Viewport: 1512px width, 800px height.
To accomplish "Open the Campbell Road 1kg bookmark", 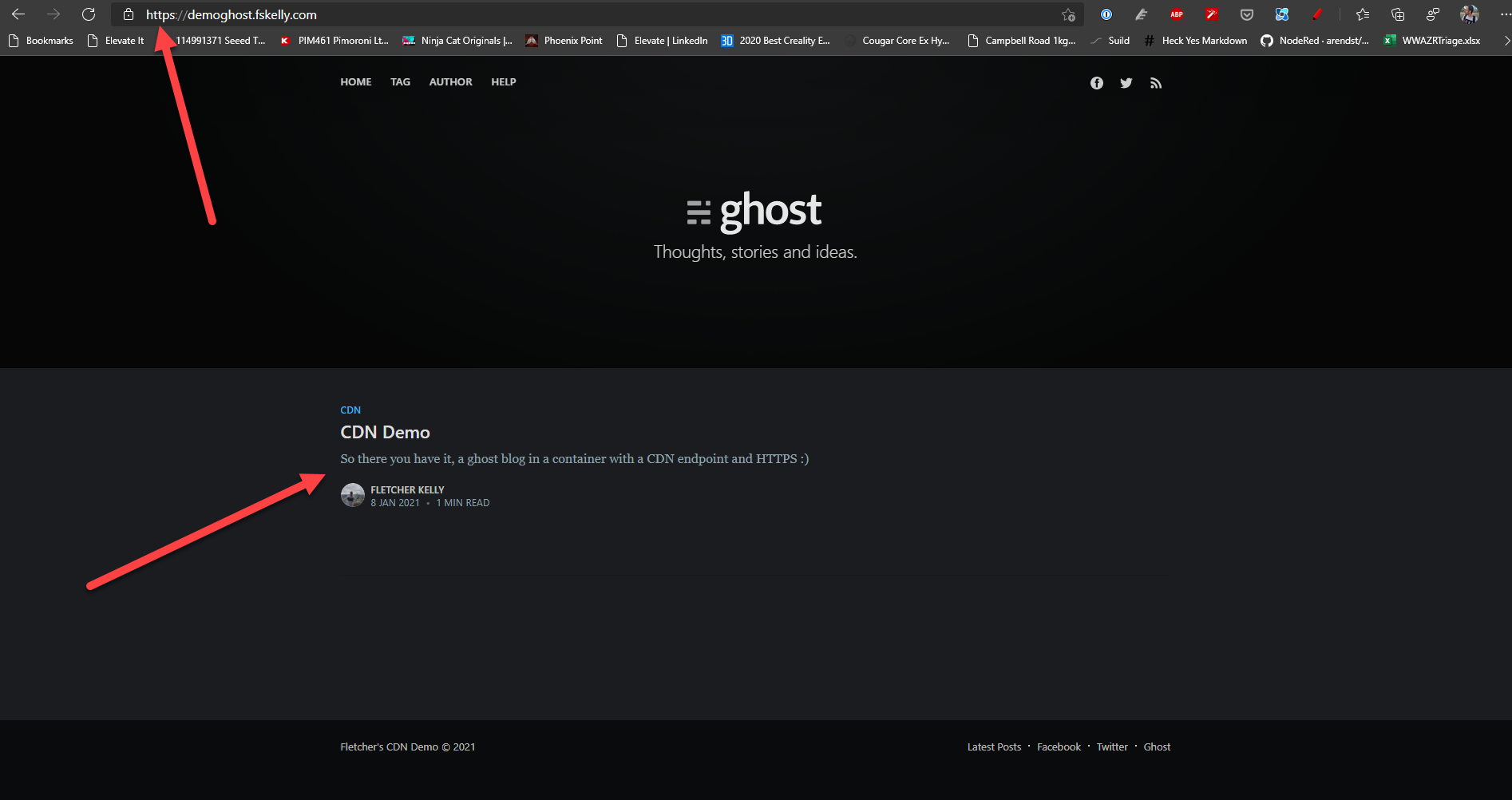I will 1021,41.
